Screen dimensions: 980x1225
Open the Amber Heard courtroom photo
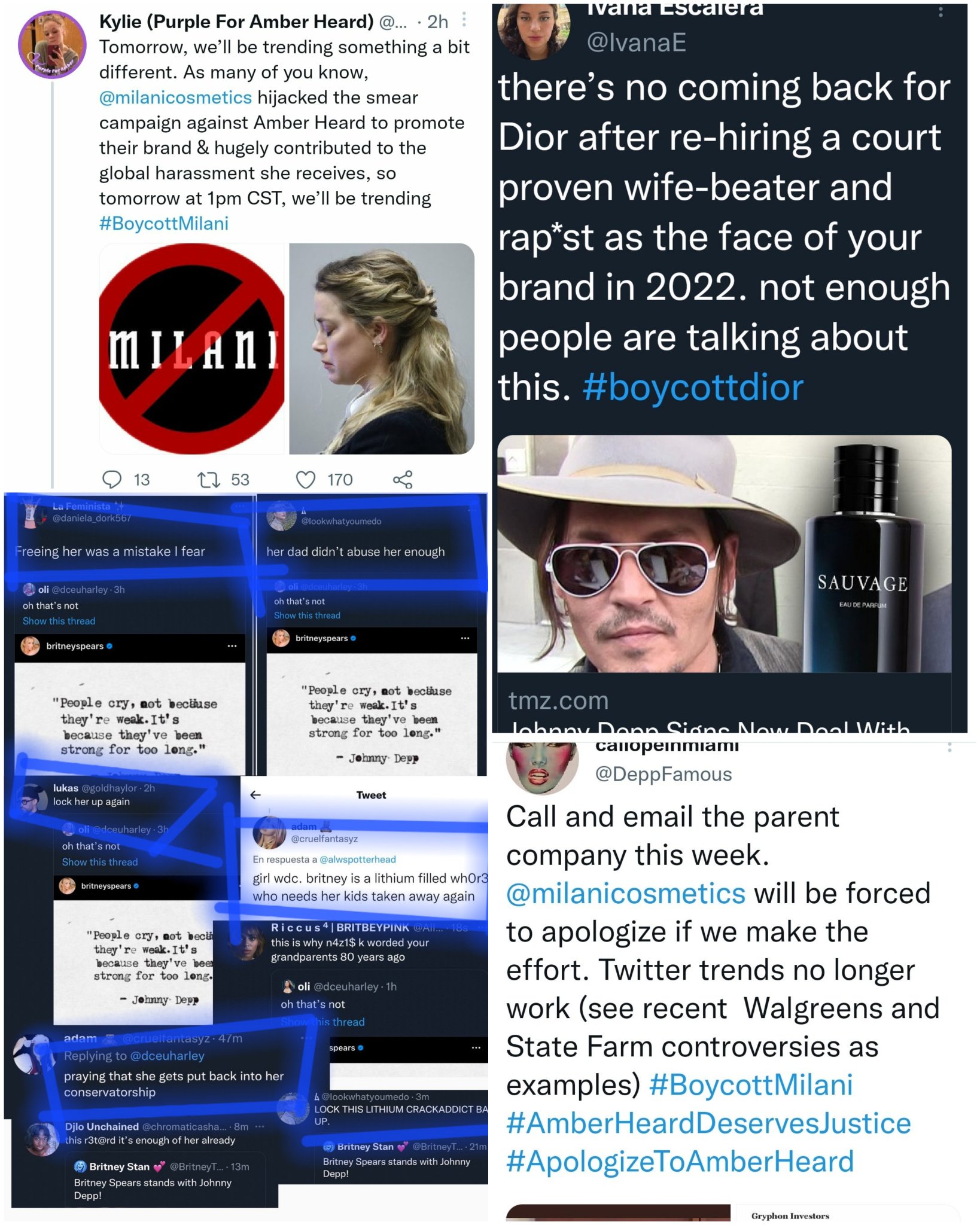(x=382, y=348)
